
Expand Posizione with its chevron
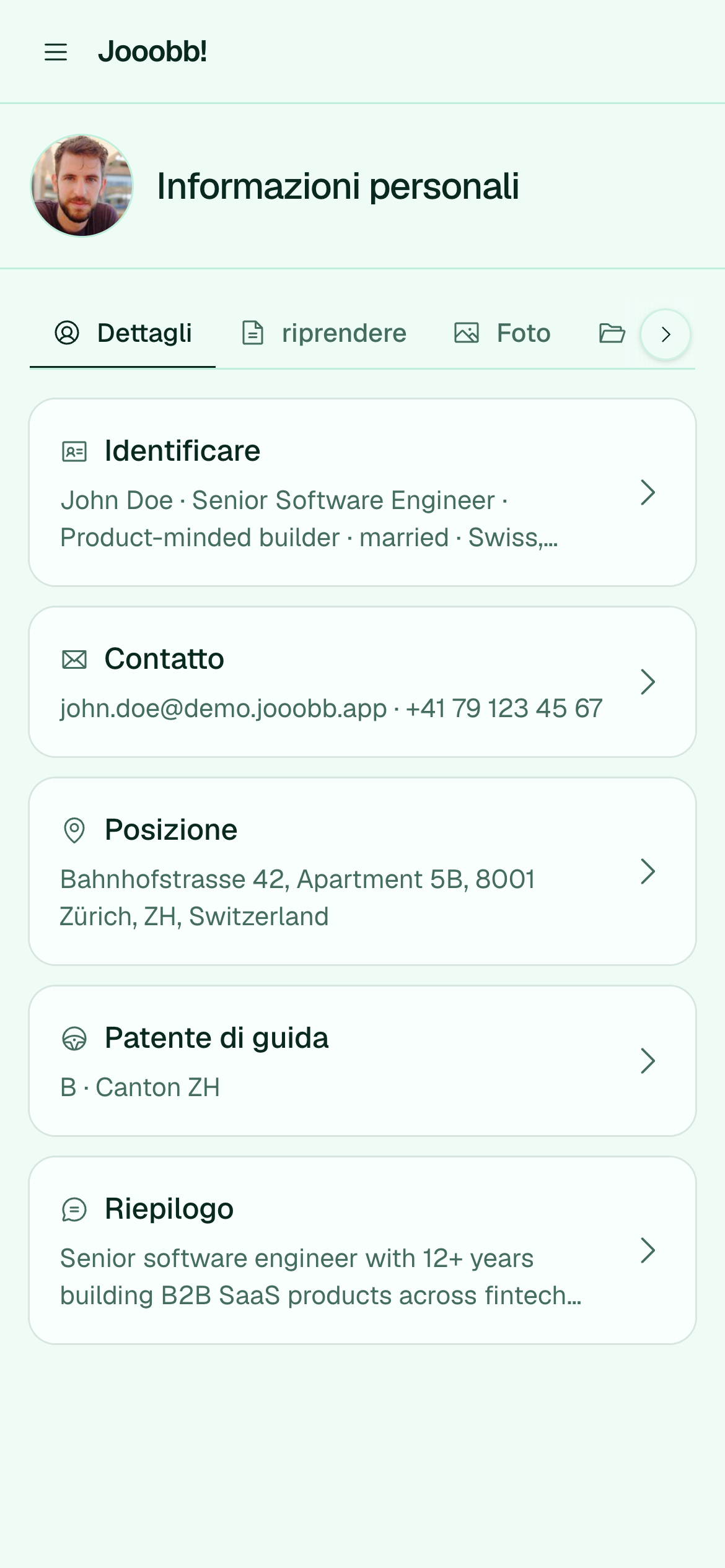coord(648,871)
